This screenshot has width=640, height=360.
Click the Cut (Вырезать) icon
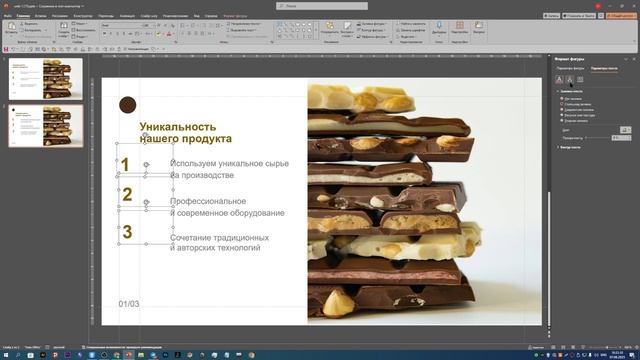[x=22, y=24]
